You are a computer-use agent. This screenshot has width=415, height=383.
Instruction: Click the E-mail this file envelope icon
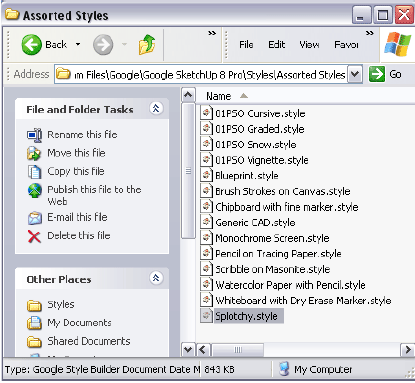coord(34,218)
